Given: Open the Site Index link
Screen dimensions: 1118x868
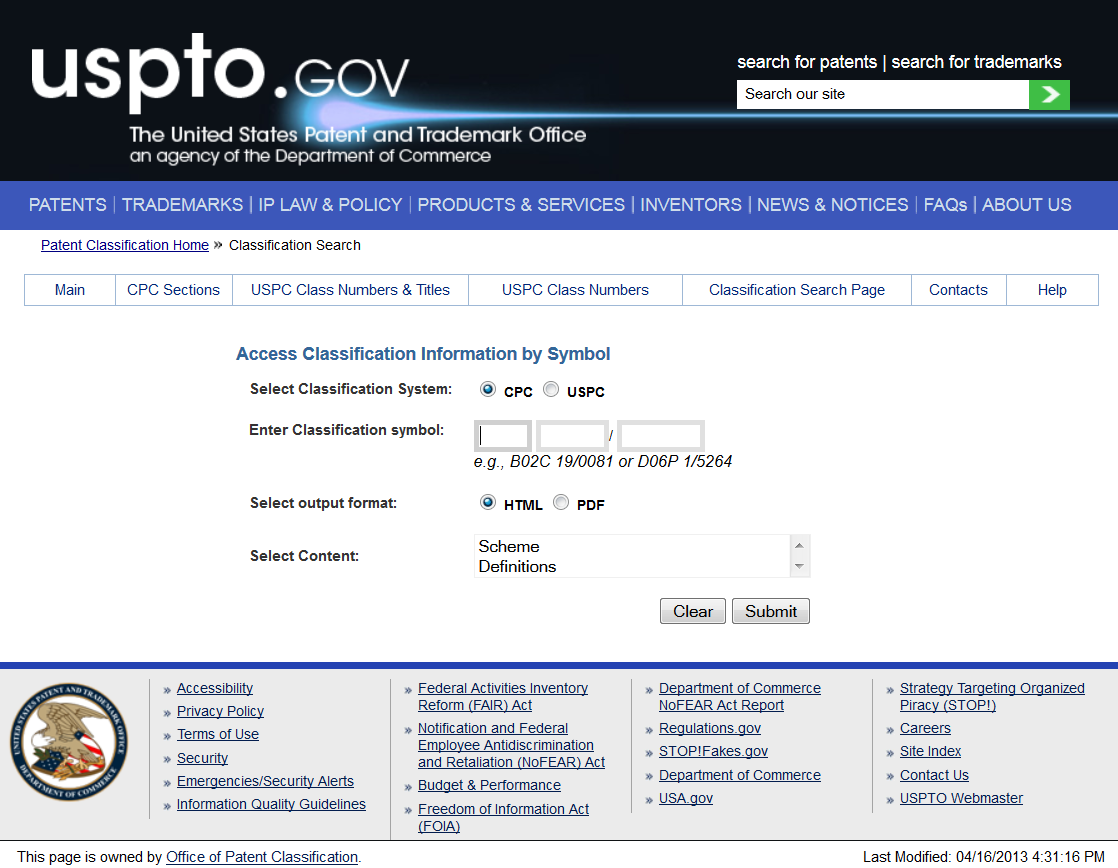Looking at the screenshot, I should (930, 751).
